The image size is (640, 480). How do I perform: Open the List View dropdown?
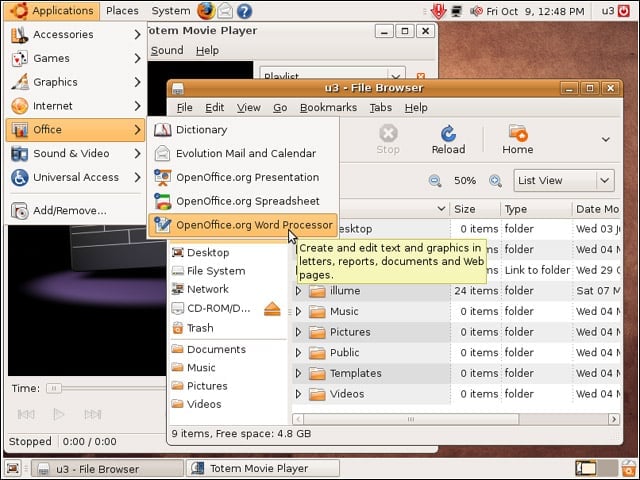[x=564, y=180]
